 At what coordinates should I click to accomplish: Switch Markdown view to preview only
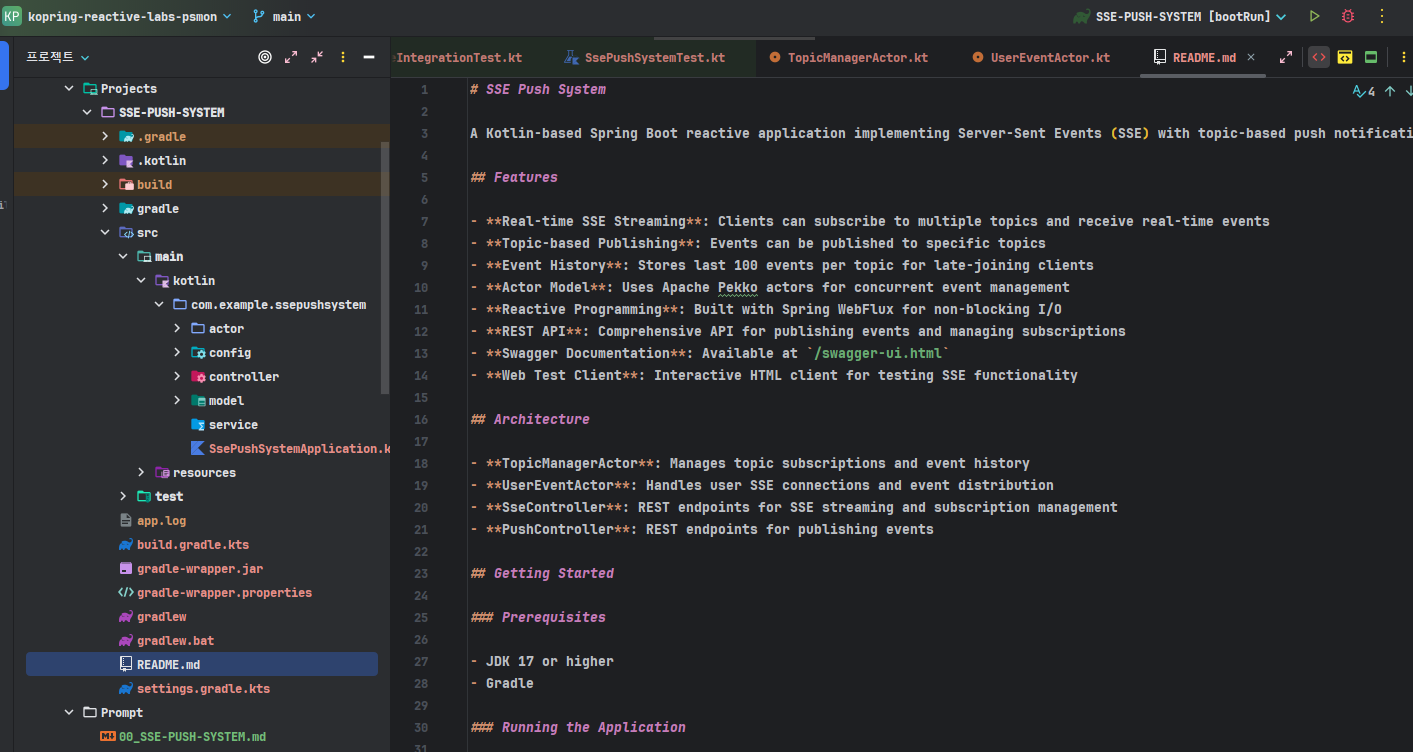(1371, 57)
